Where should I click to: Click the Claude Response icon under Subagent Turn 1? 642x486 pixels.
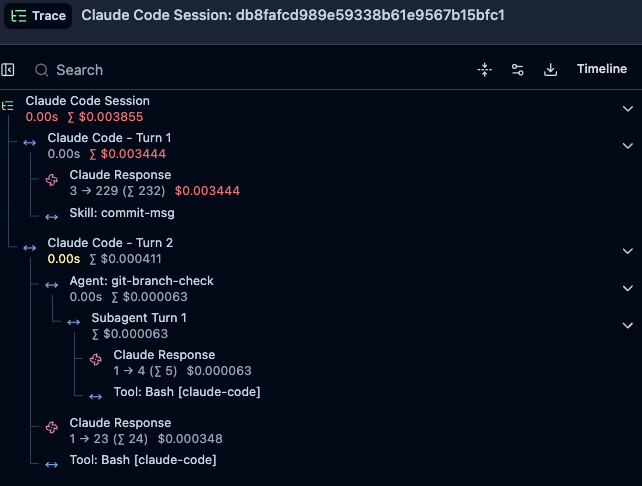click(96, 359)
